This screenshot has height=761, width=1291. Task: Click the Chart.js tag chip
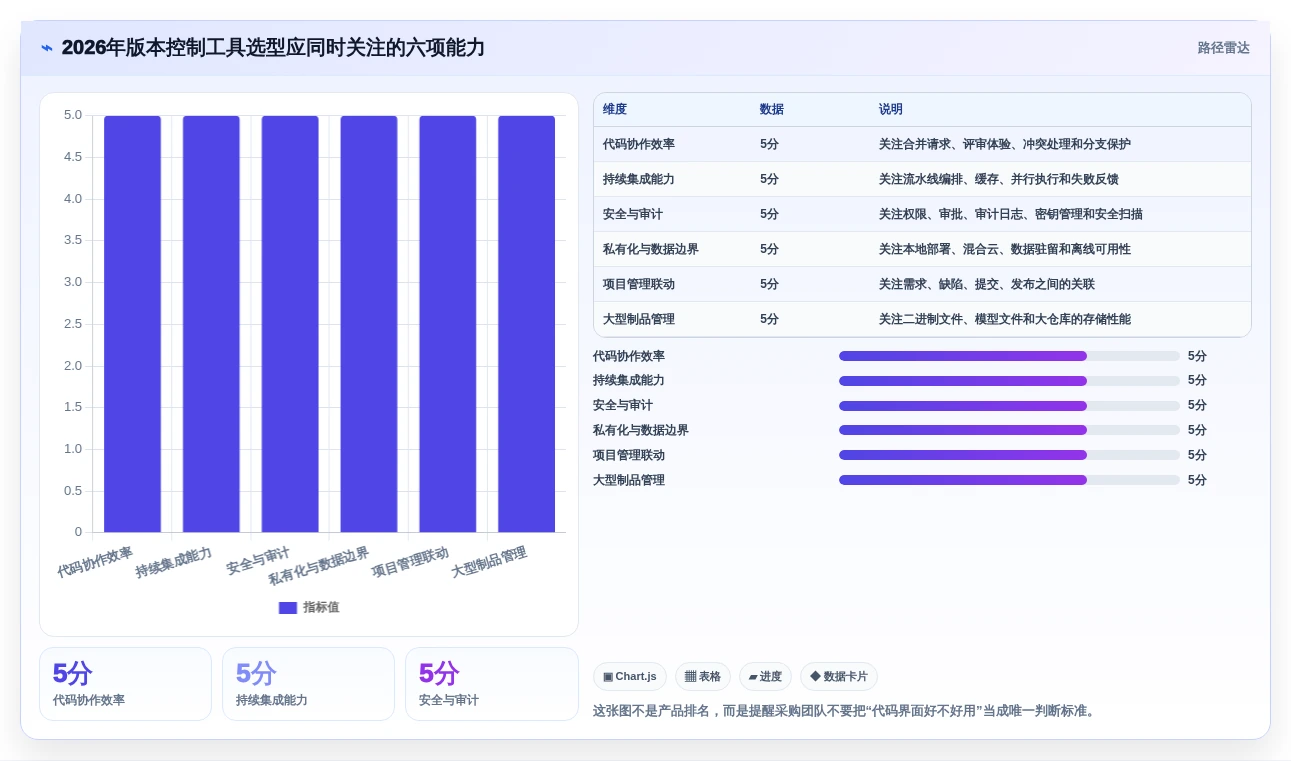pyautogui.click(x=630, y=677)
